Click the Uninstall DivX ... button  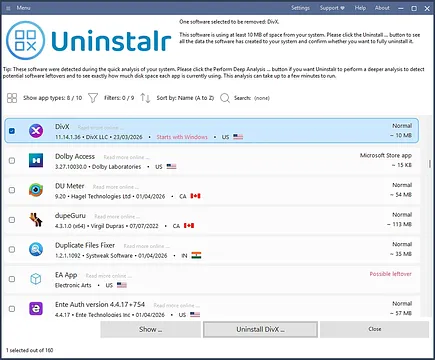(x=260, y=329)
